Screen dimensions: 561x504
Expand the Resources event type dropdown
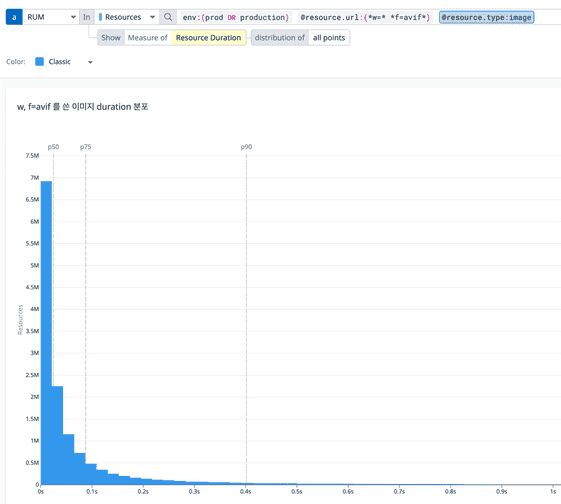point(127,17)
